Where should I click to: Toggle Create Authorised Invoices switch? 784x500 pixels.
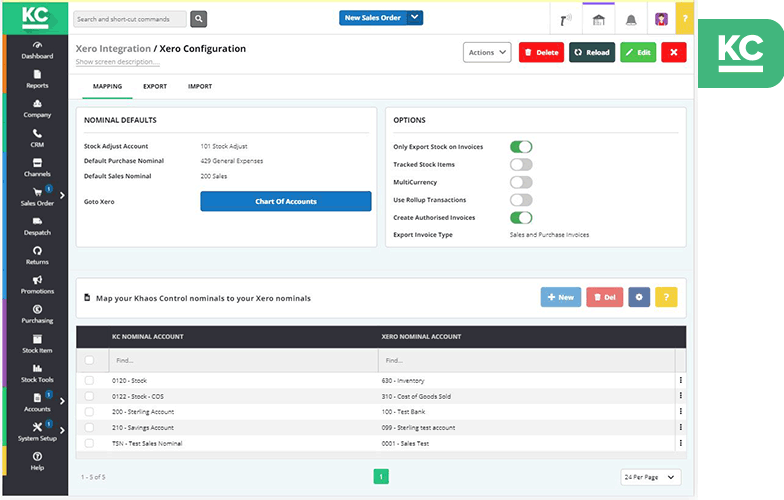tap(521, 218)
